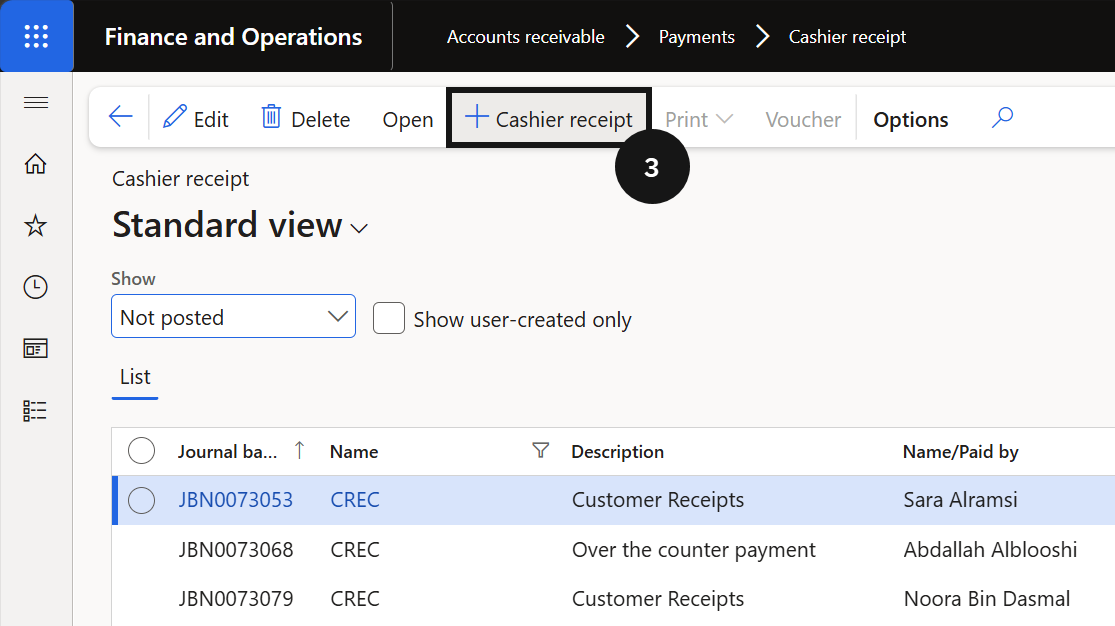The height and width of the screenshot is (626, 1115).
Task: Click Open in the action pane
Action: tap(407, 120)
